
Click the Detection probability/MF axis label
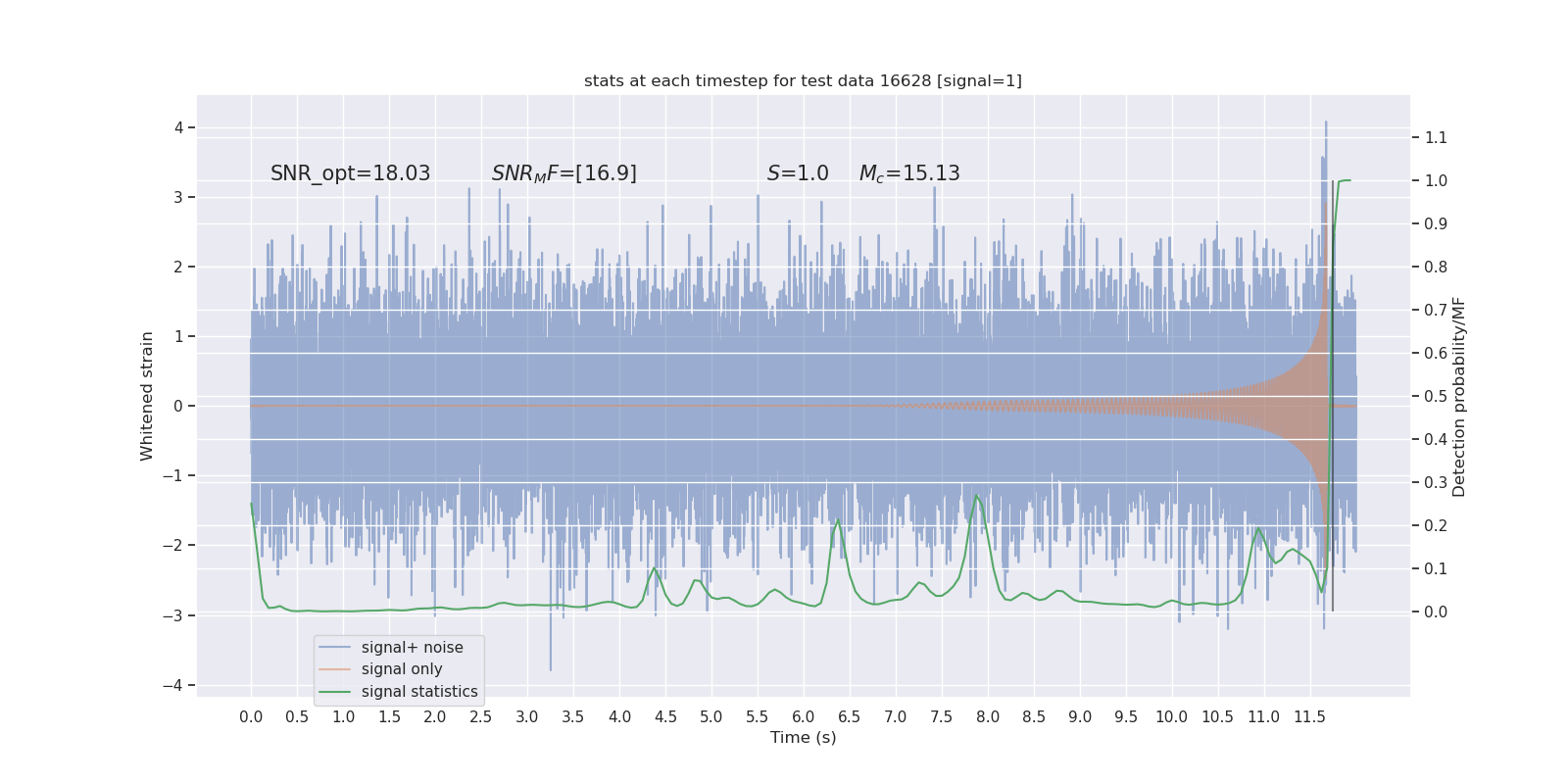pyautogui.click(x=1458, y=397)
